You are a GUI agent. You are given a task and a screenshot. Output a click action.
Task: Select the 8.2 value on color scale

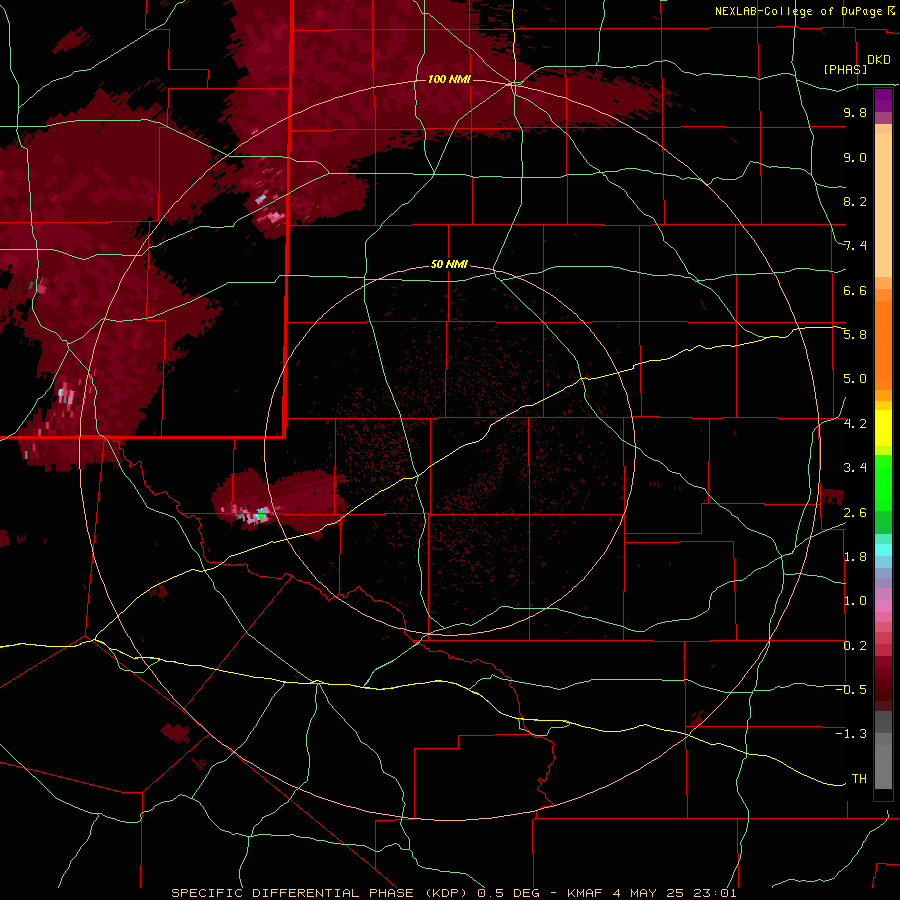(x=855, y=201)
